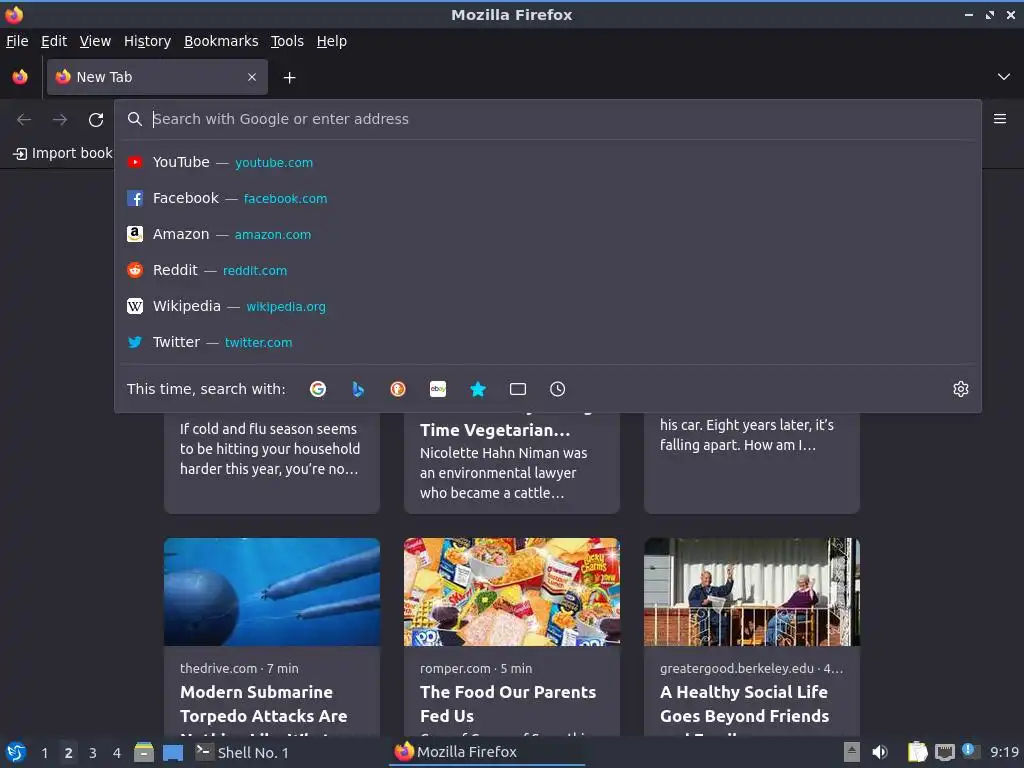Switch to workspace 1

[x=44, y=753]
